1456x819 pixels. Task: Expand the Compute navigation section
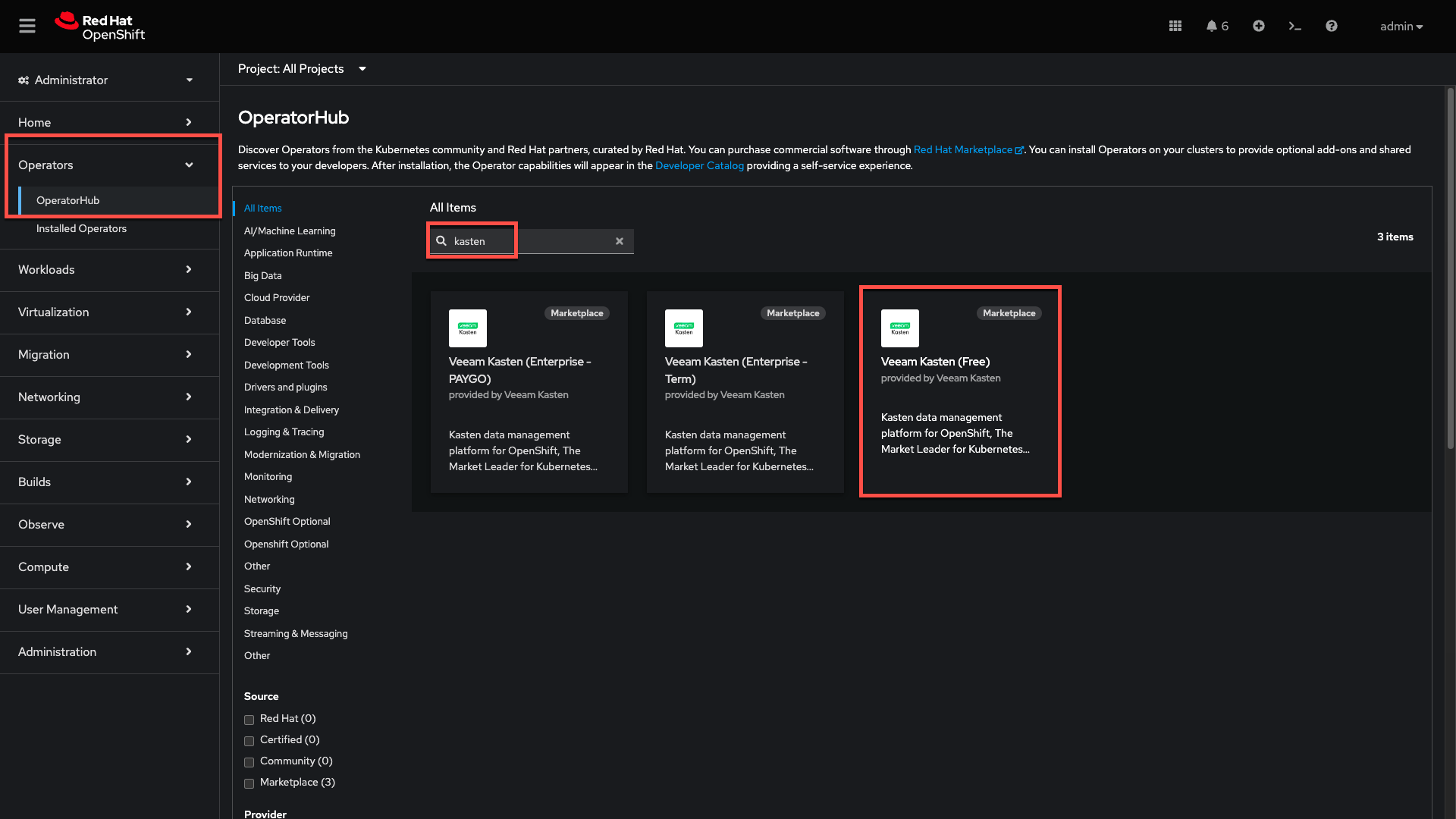pos(109,566)
